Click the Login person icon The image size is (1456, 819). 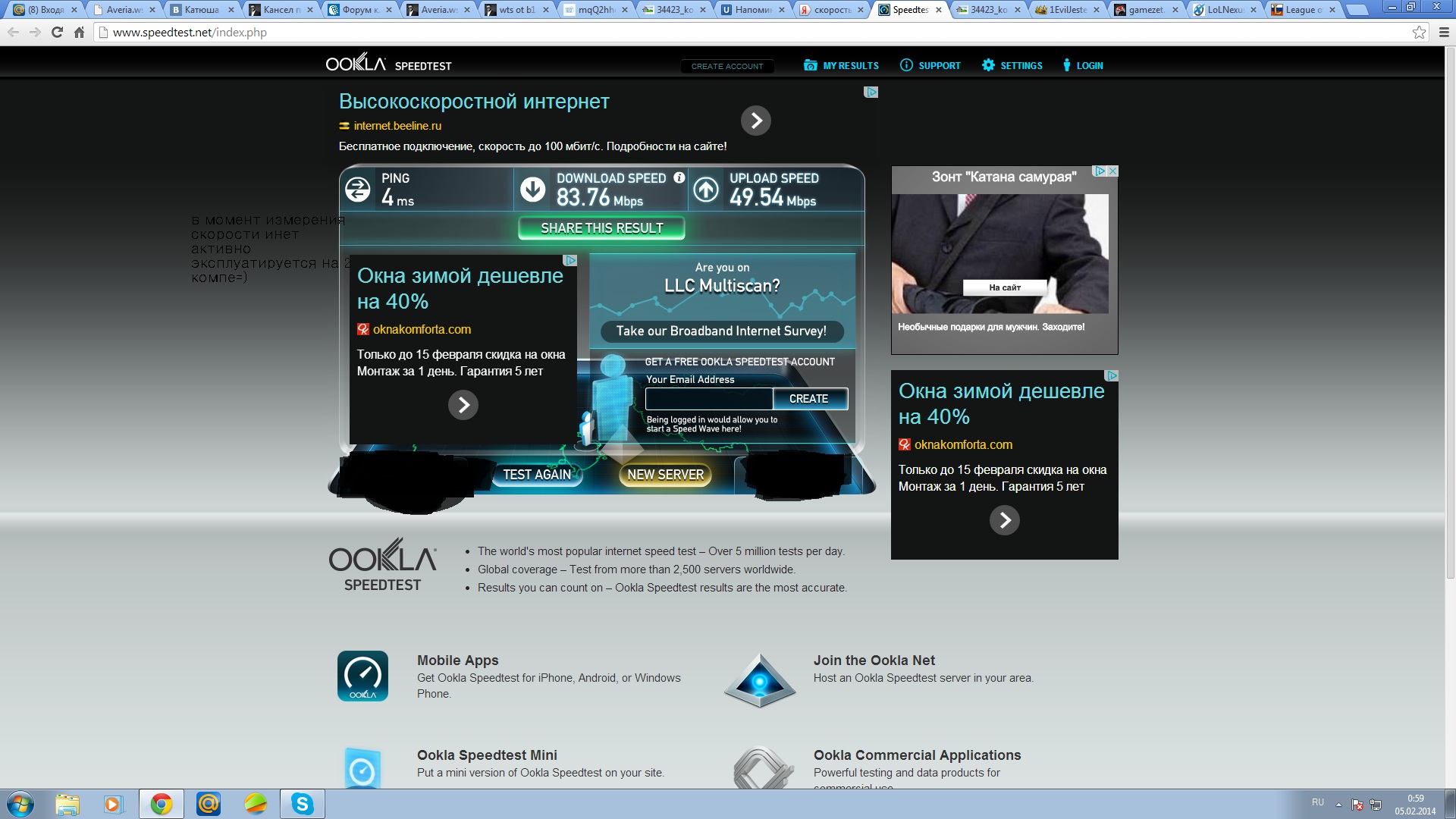click(x=1067, y=65)
